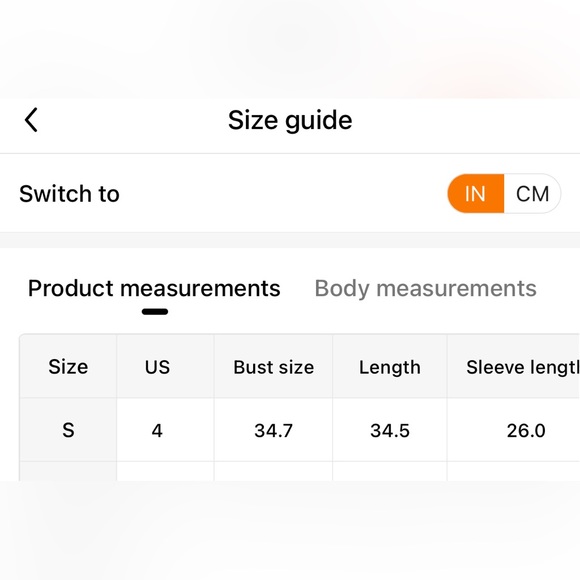This screenshot has height=580, width=580.
Task: Click the black underline indicator under Product measurements
Action: (155, 312)
